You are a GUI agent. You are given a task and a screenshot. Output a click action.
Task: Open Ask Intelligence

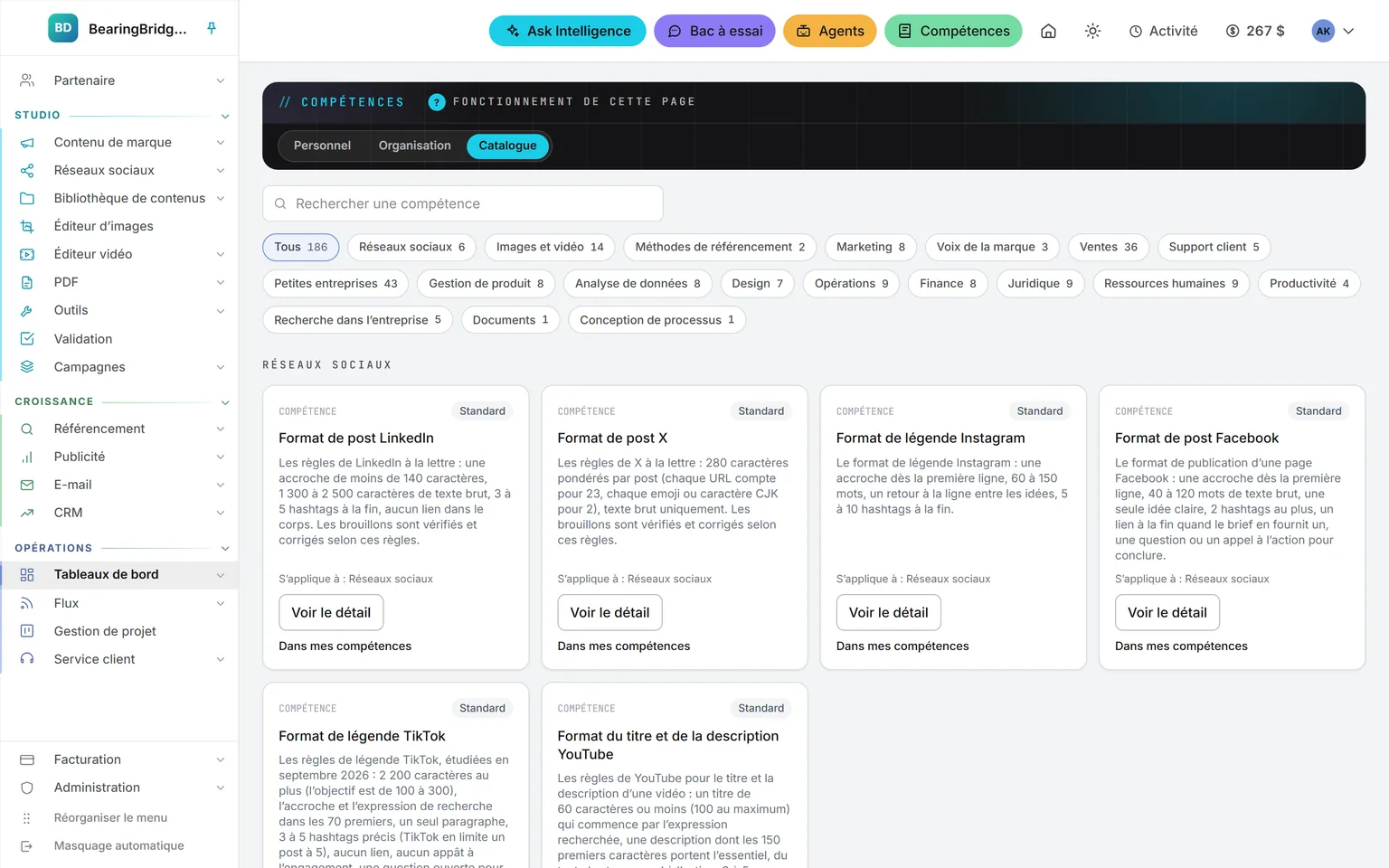point(568,31)
